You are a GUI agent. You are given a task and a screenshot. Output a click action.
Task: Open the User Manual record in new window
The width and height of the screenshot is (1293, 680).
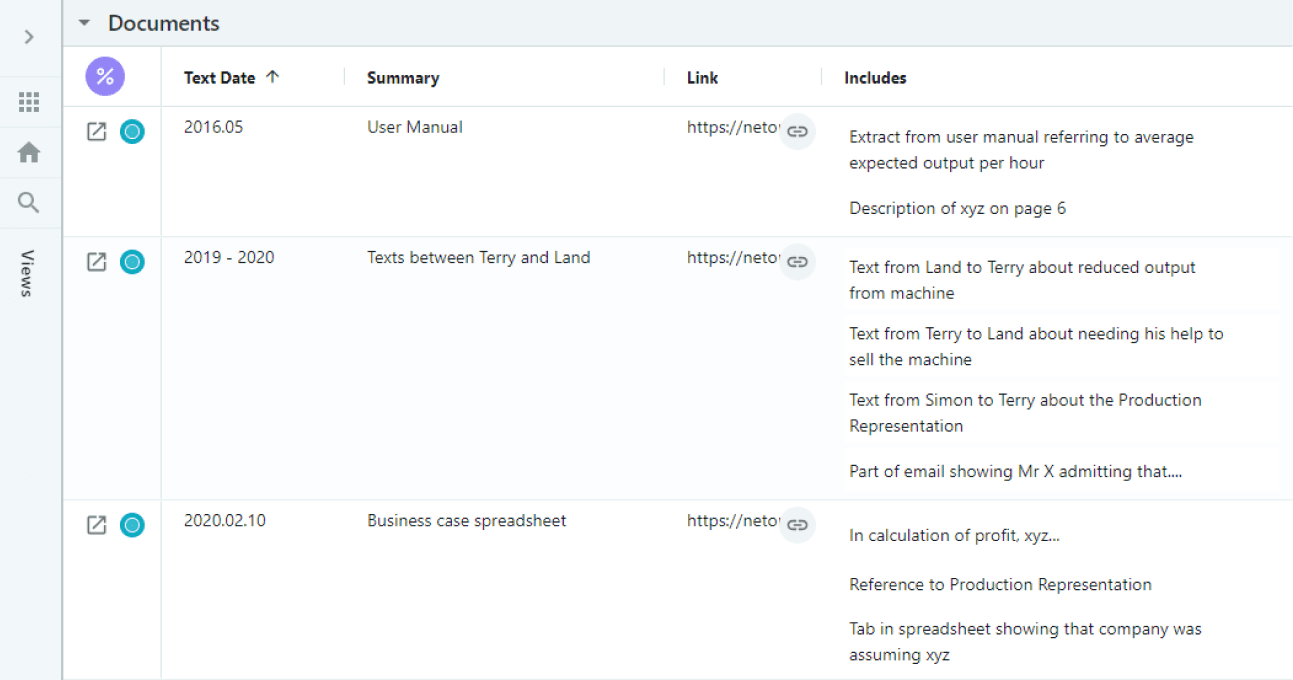click(x=96, y=131)
